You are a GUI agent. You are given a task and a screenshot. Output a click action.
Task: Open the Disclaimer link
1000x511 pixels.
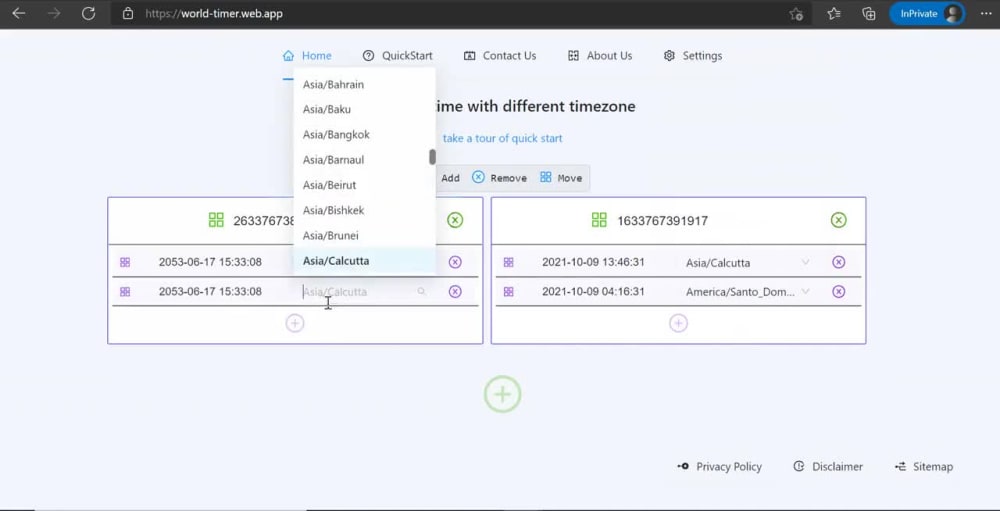[828, 467]
